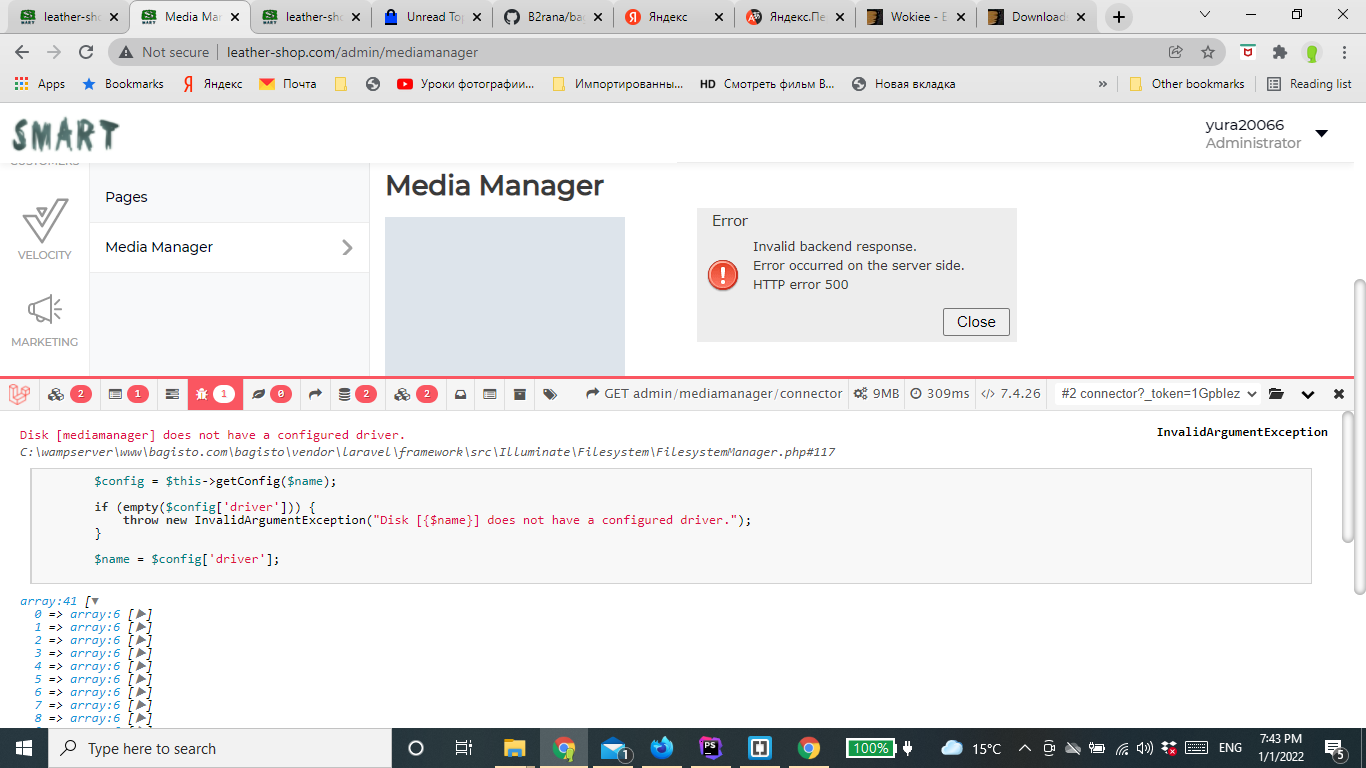Click the SMART logo
This screenshot has width=1366, height=768.
coord(66,134)
